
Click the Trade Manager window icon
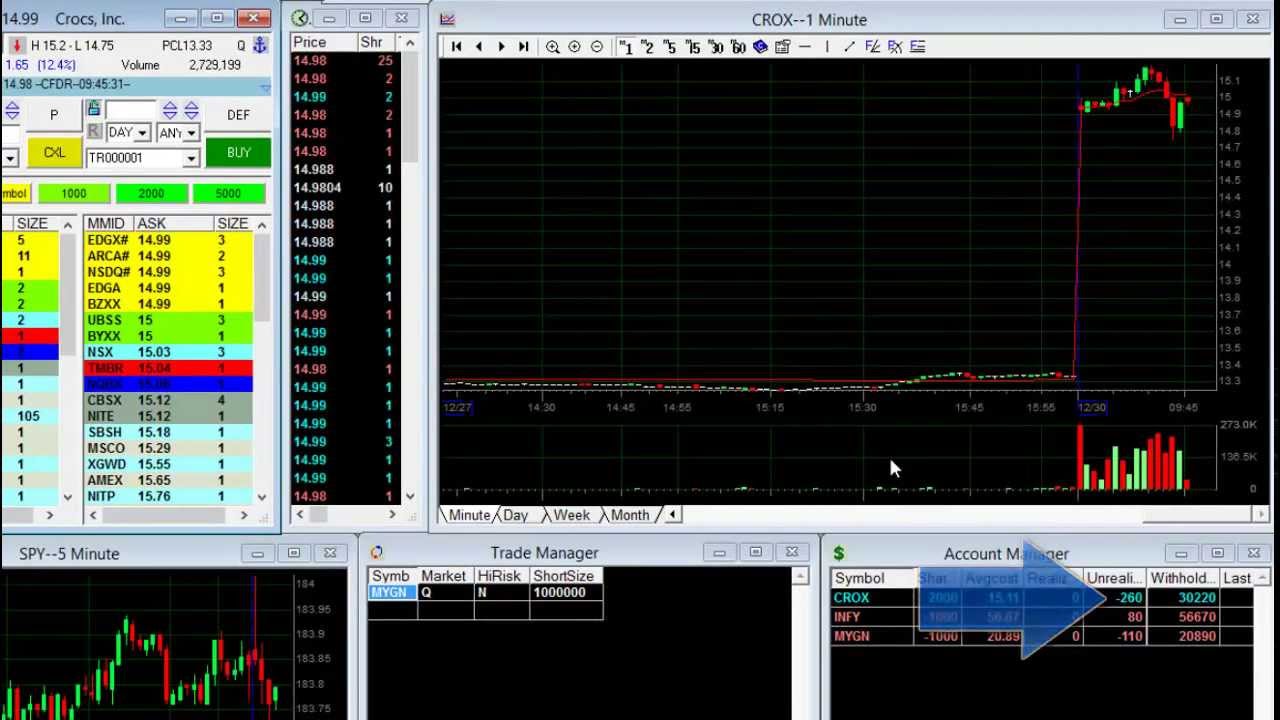(376, 552)
